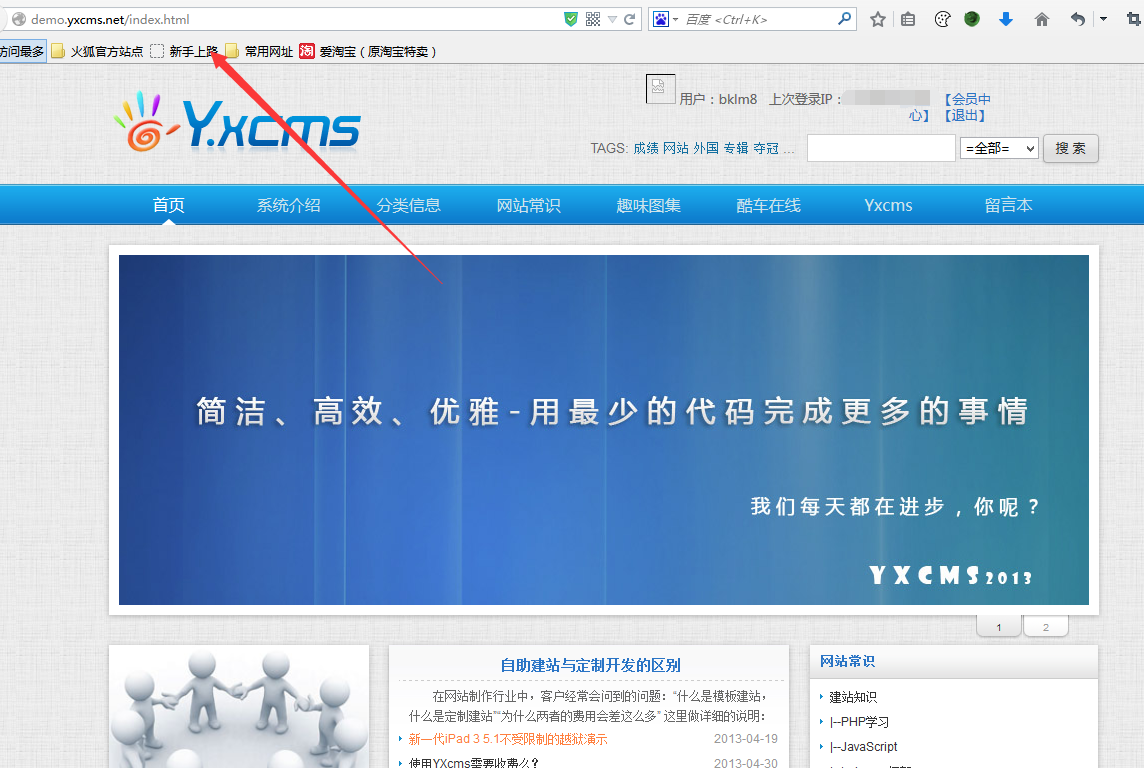
Task: Select the 趣味图集 navigation tab
Action: (649, 205)
